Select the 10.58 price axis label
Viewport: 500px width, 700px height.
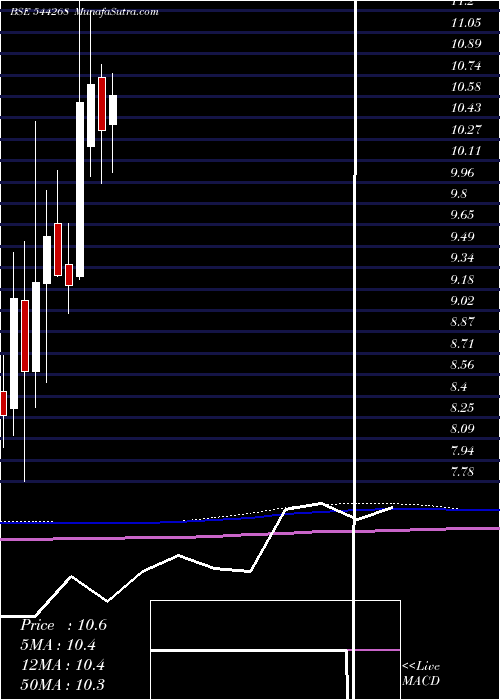466,87
